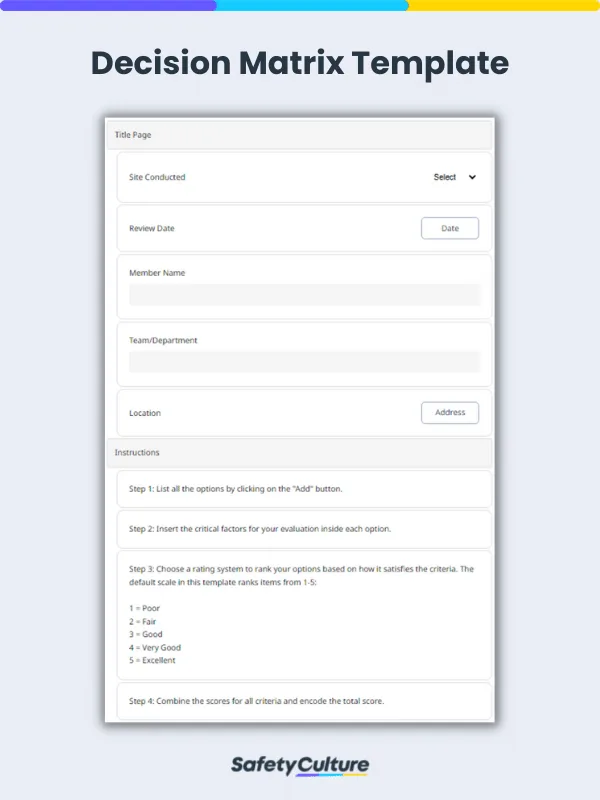This screenshot has width=600, height=800.
Task: Open the Site Conducted Select dropdown
Action: point(455,177)
